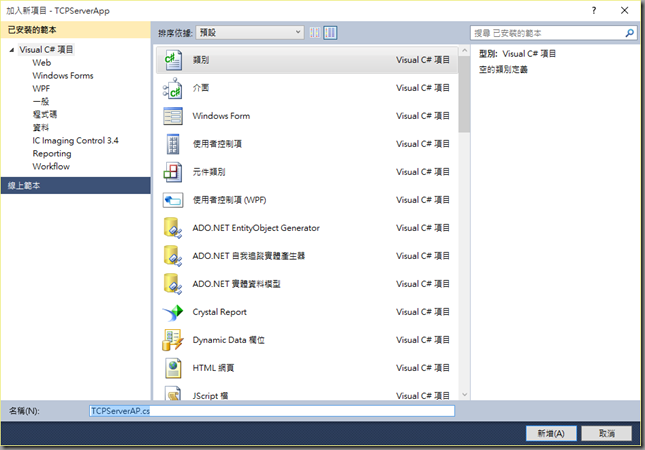645x450 pixels.
Task: Focus the 搜尋 已安裝的範本 search box
Action: tap(548, 33)
